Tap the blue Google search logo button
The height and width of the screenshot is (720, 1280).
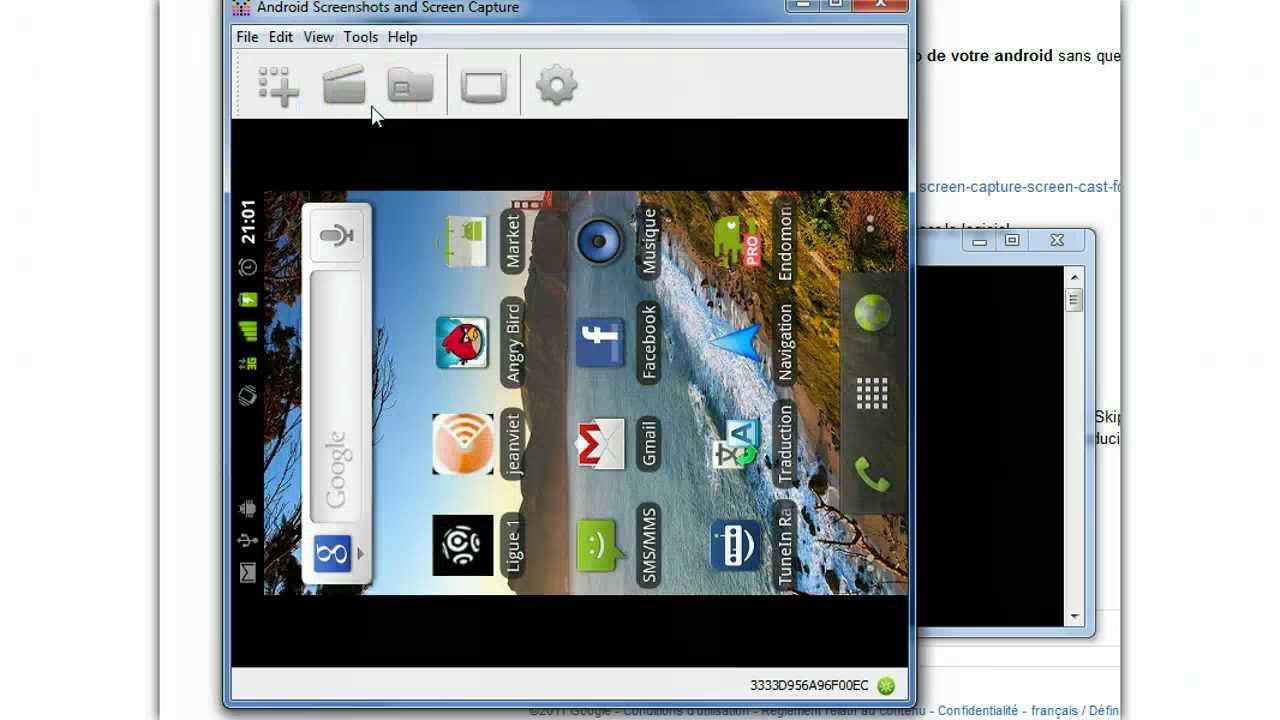tap(332, 553)
